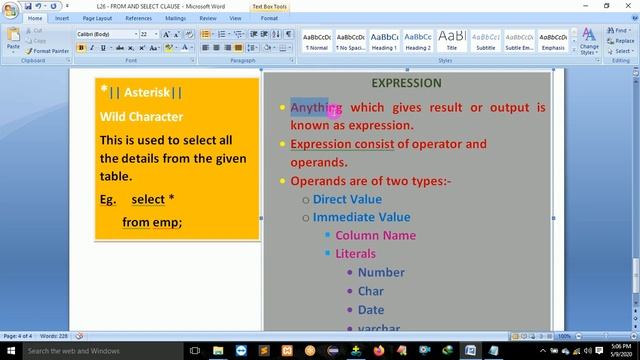Open the Replace dialog
Viewport: 640px width, 360px height.
tap(620, 41)
